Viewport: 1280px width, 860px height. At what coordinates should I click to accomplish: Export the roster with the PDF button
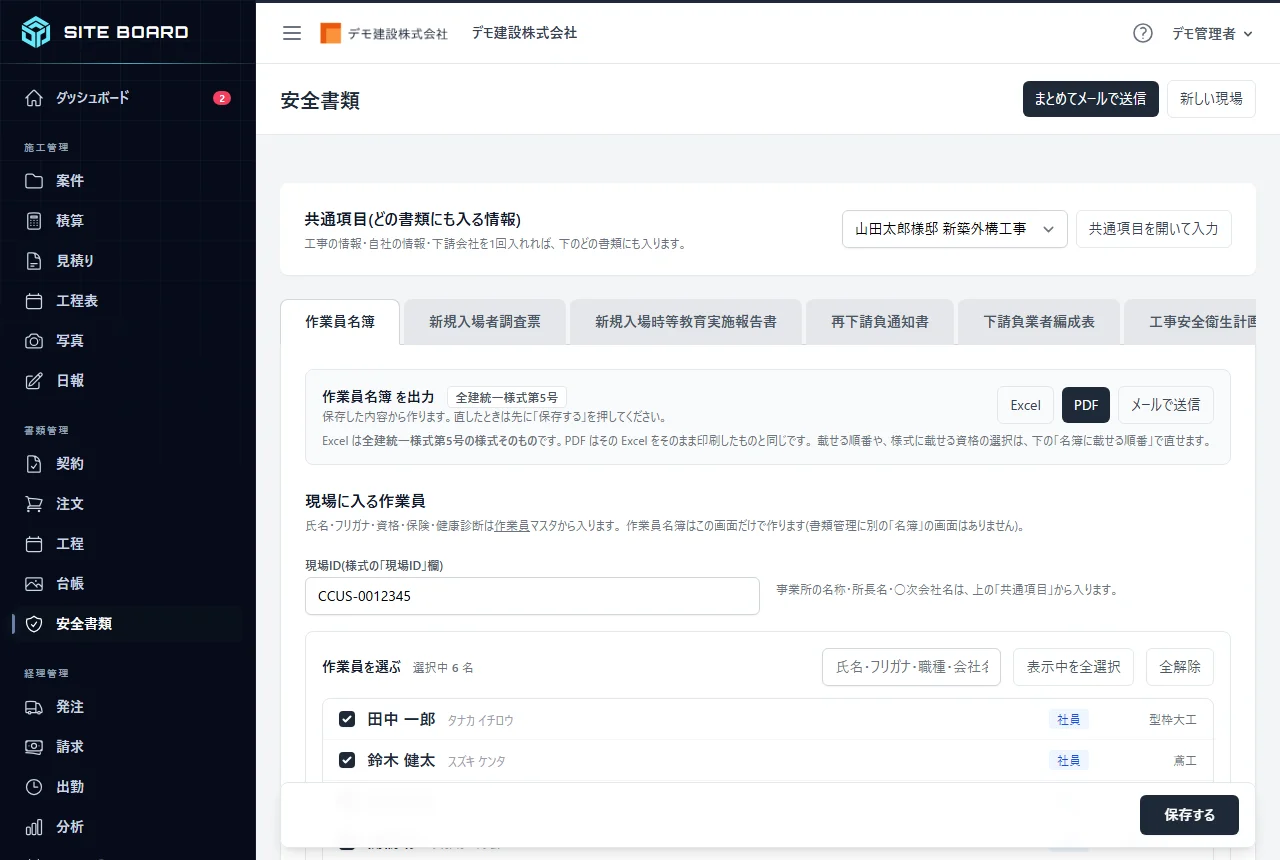pos(1086,405)
